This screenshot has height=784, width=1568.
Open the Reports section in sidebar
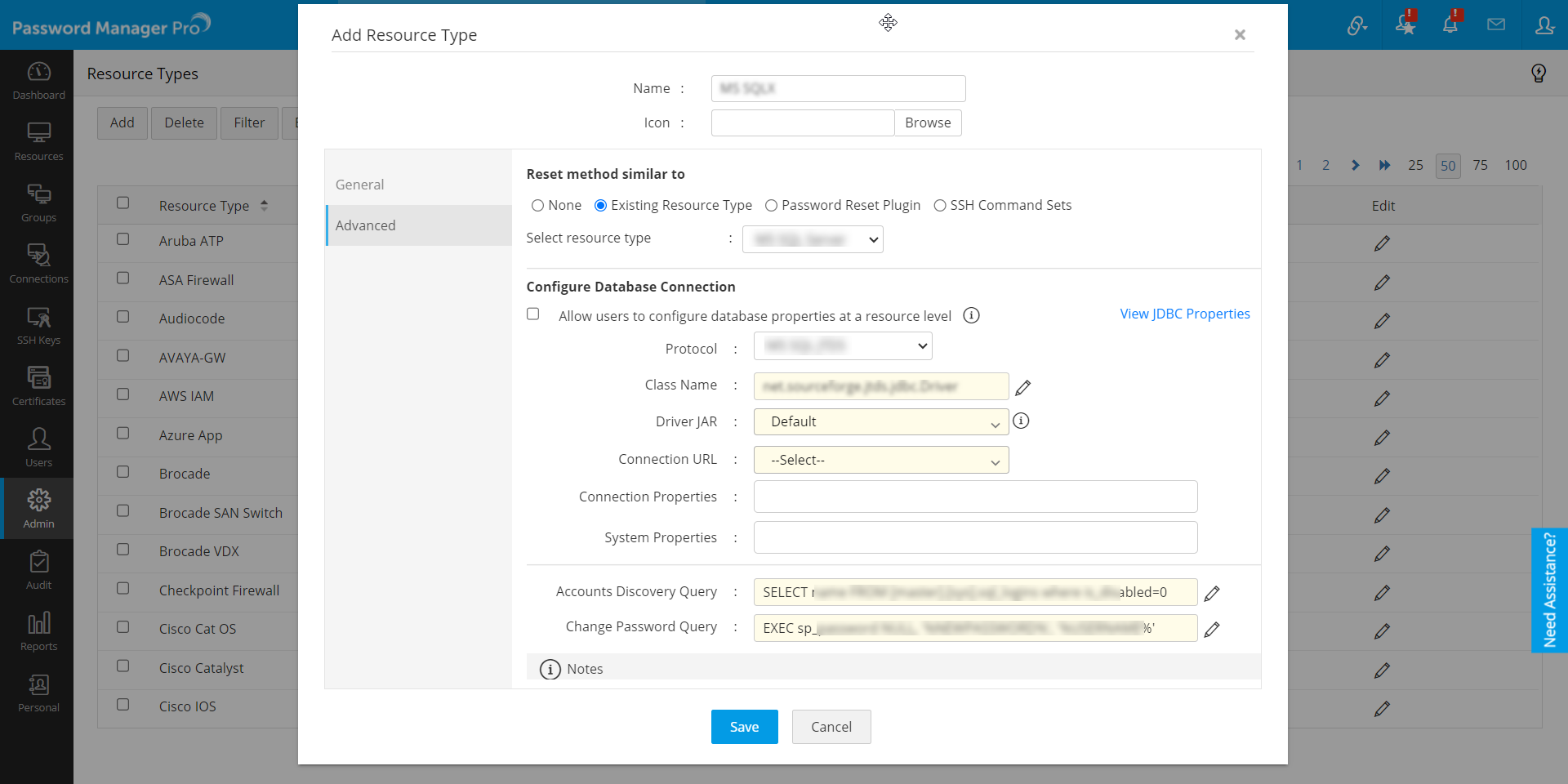[38, 630]
